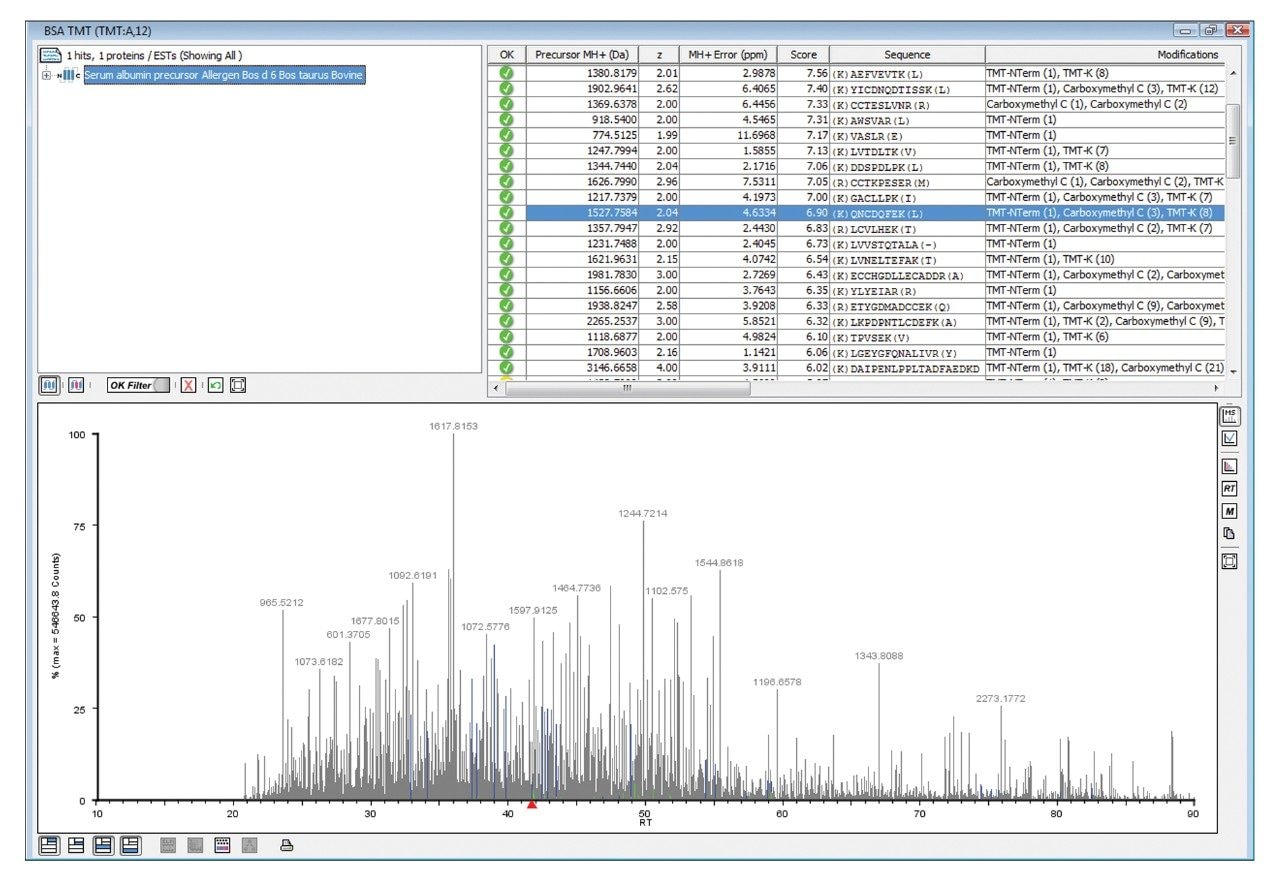Click the checkmark chart icon on the right toolbar
This screenshot has width=1280, height=883.
1230,438
